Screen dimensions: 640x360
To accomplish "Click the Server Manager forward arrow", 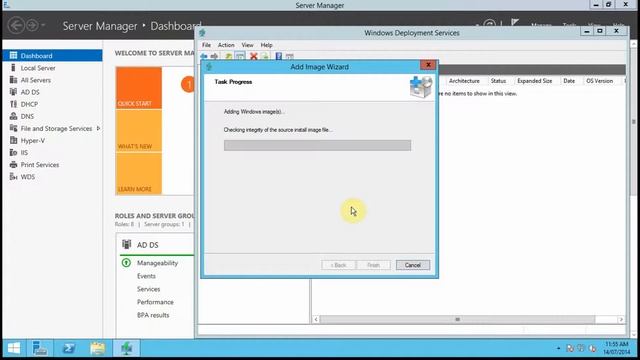I will click(32, 26).
